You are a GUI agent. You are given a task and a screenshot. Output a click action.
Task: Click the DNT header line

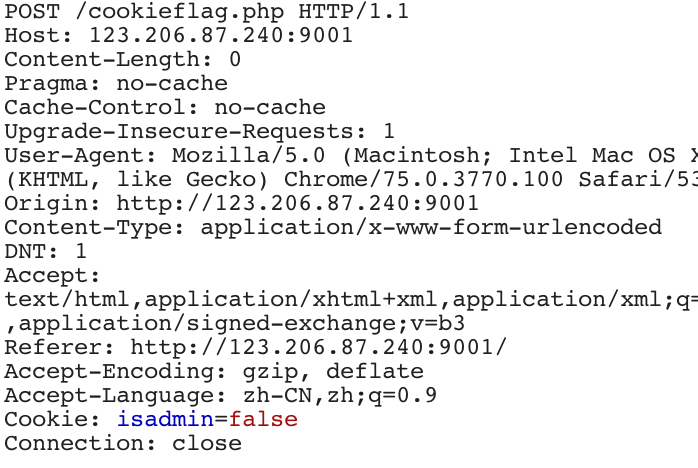pyautogui.click(x=45, y=252)
